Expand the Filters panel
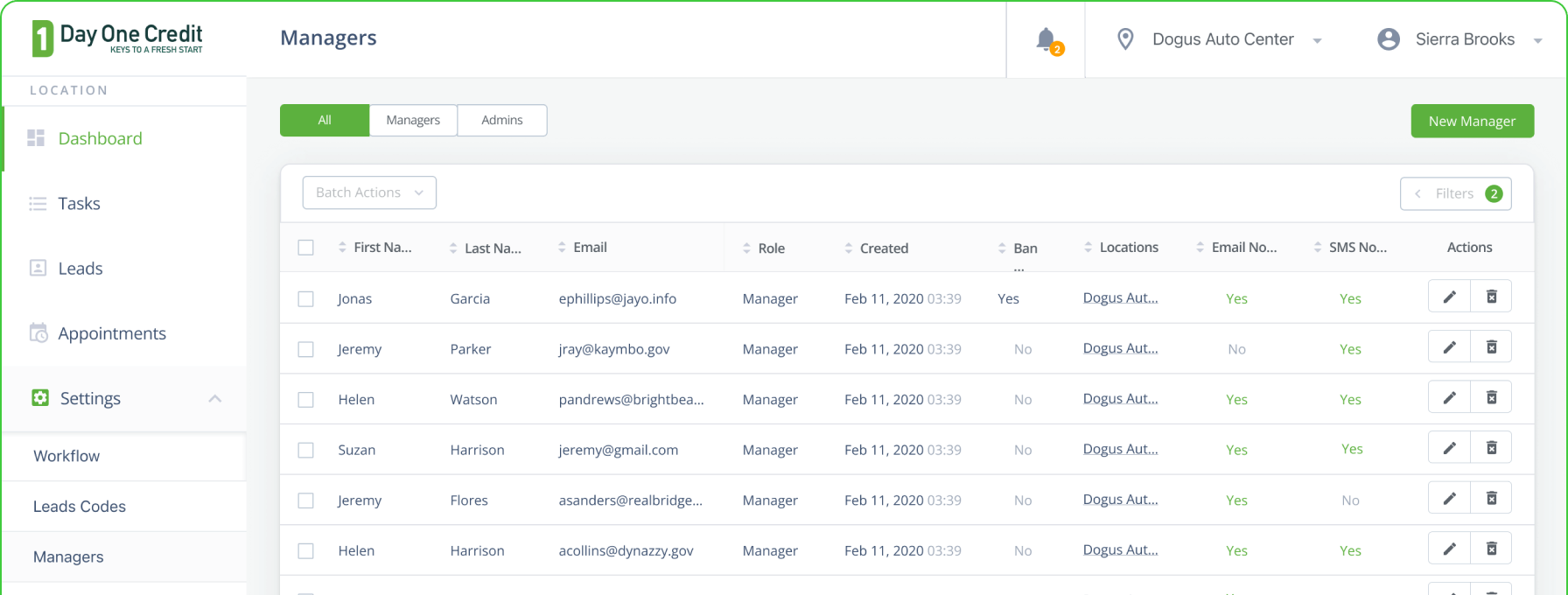 click(x=1456, y=193)
